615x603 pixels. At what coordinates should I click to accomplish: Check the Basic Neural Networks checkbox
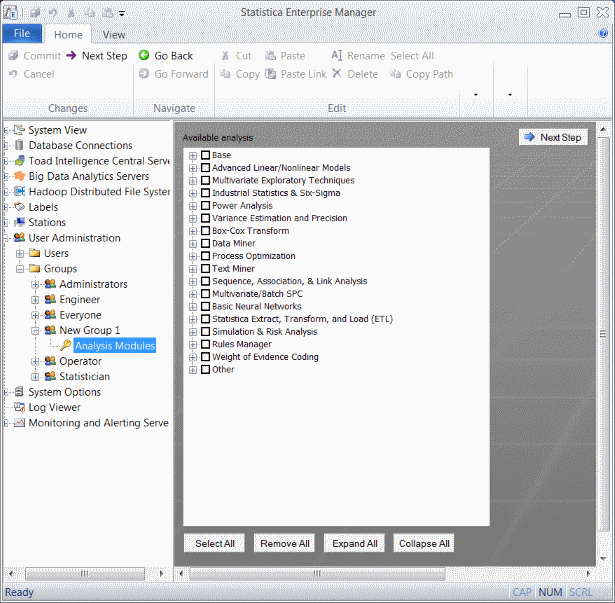[206, 306]
